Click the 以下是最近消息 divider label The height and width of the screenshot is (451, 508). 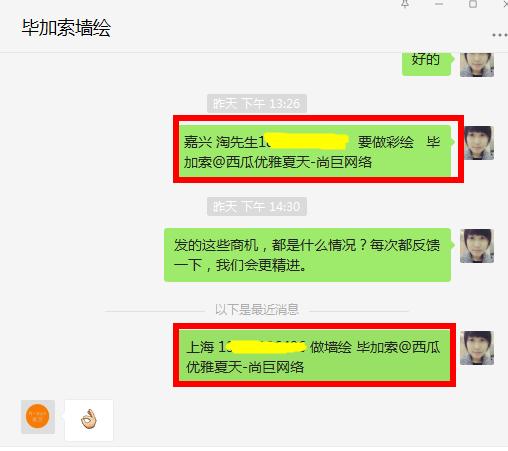pos(256,310)
